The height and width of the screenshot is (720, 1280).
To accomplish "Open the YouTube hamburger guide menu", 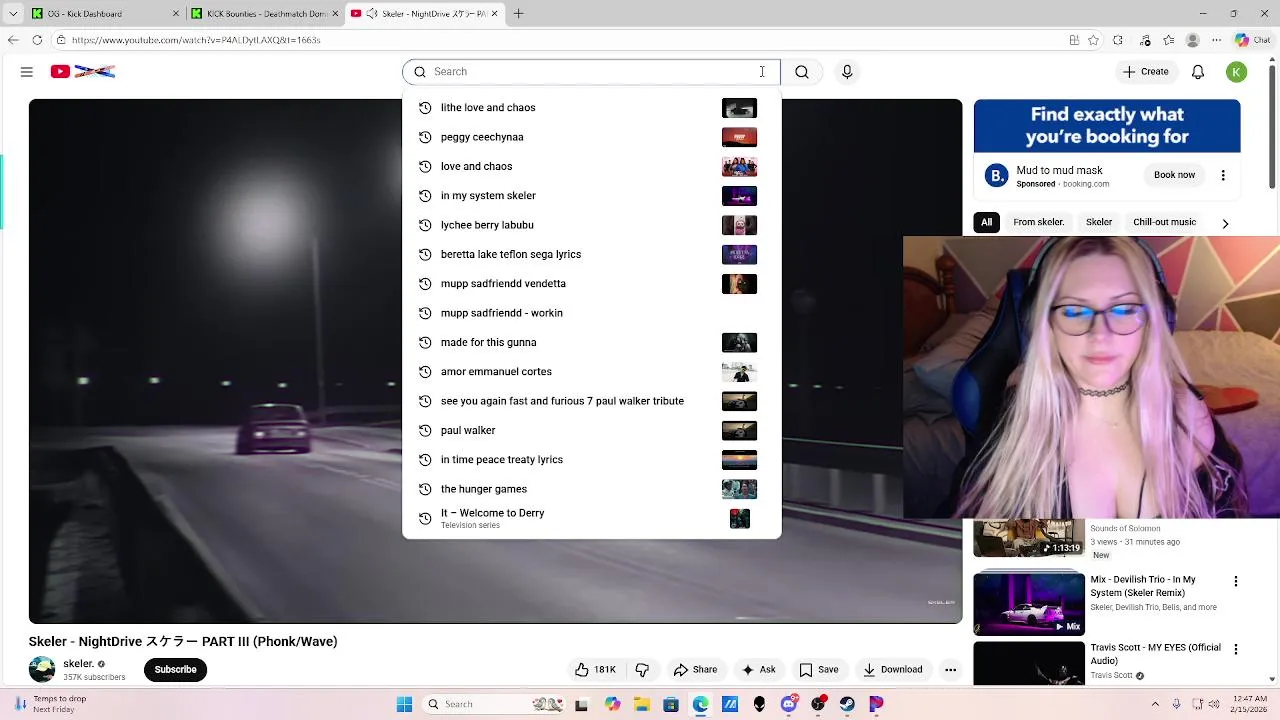I will [x=27, y=71].
